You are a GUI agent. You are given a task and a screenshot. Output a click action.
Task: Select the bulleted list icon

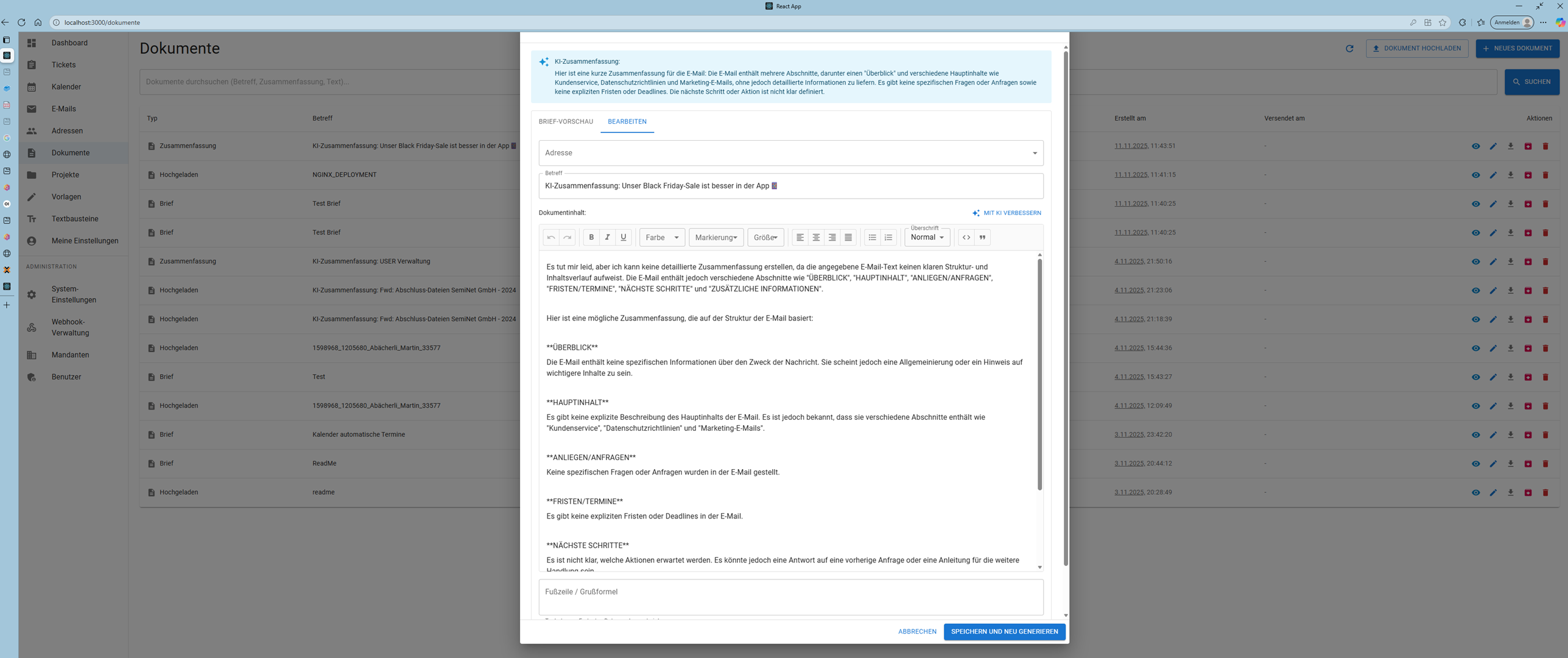point(872,237)
